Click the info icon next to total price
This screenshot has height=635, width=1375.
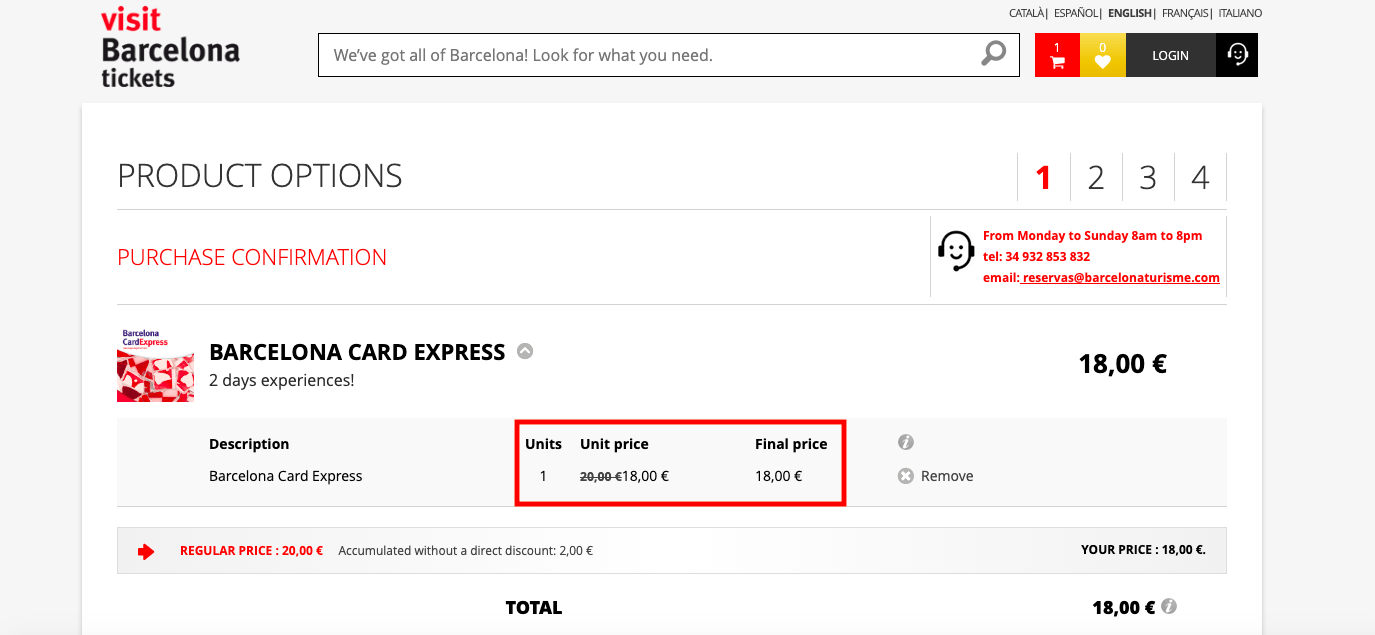[1169, 606]
